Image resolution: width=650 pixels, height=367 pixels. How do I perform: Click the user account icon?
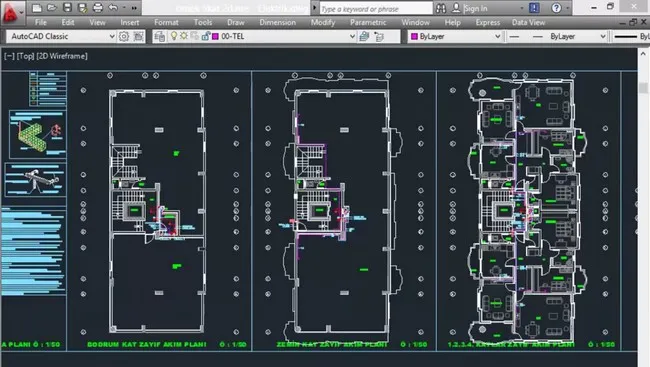coord(456,8)
